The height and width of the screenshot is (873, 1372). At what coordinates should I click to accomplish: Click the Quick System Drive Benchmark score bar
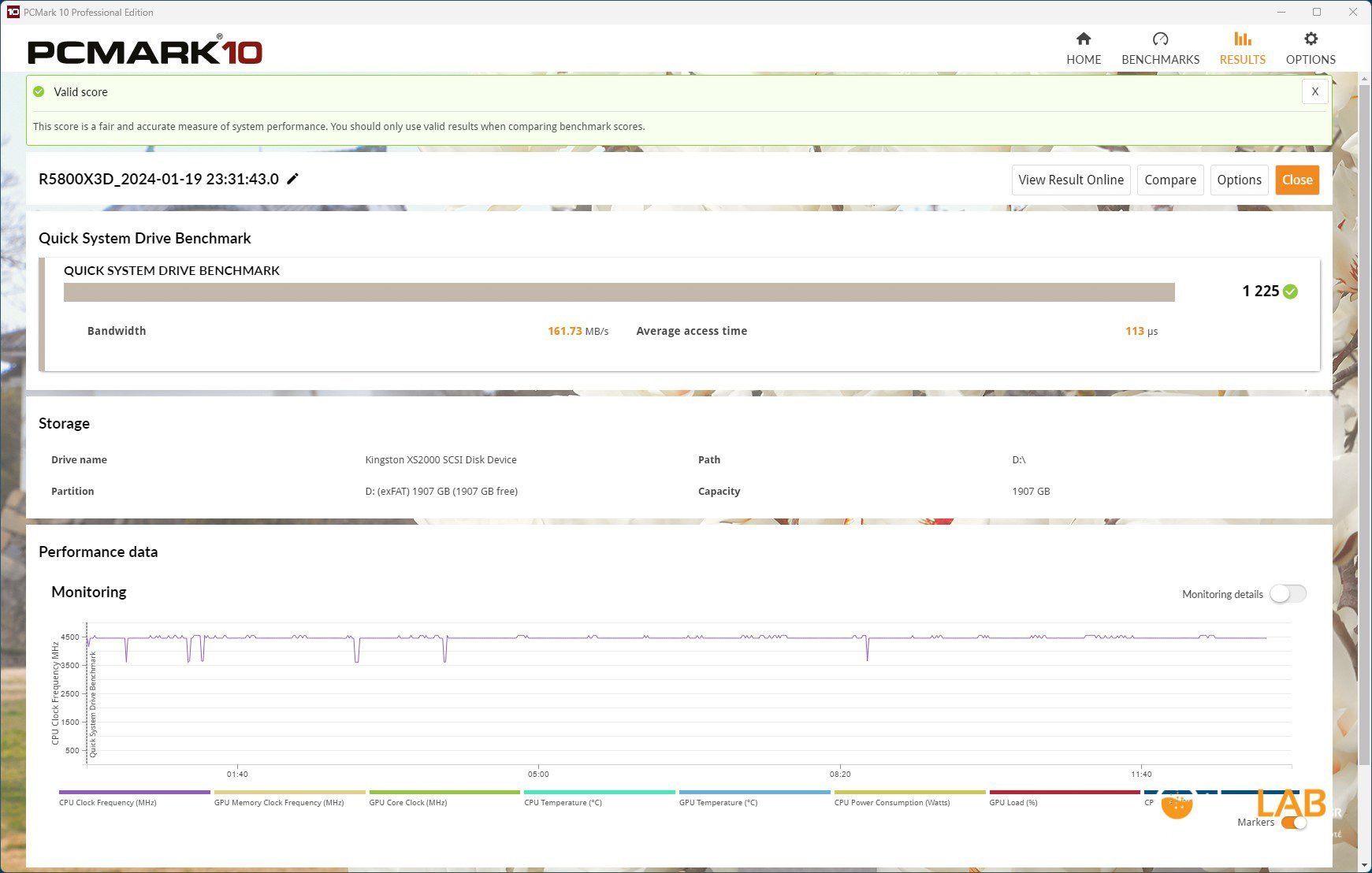619,292
